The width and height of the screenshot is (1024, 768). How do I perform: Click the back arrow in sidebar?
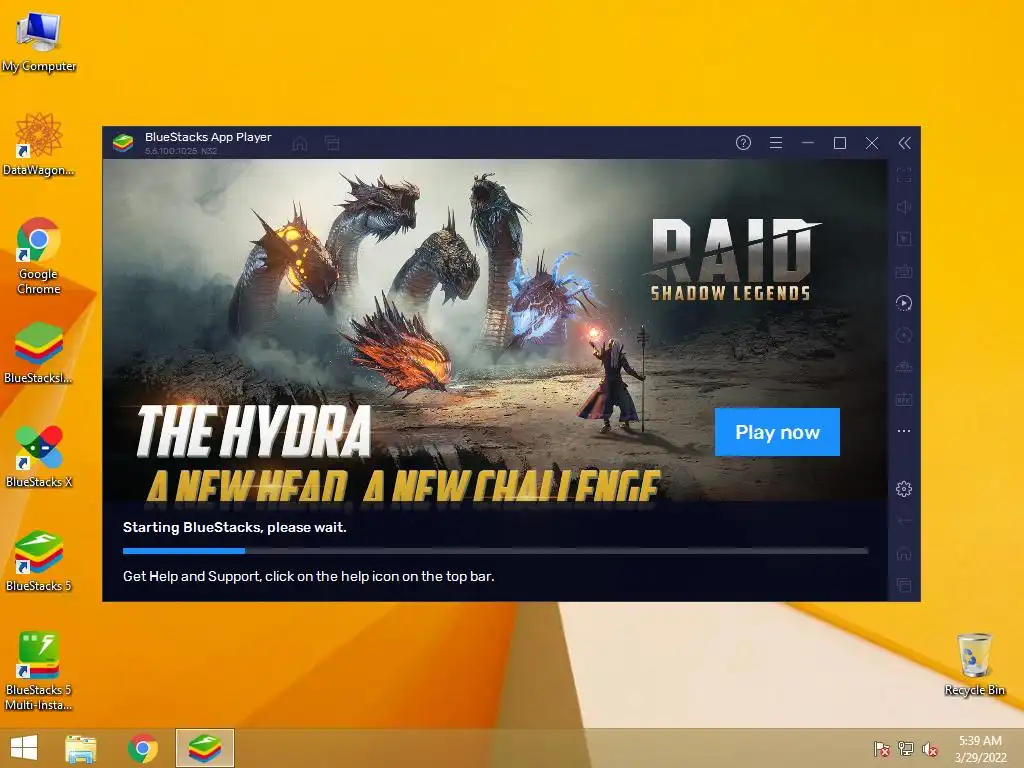point(904,520)
